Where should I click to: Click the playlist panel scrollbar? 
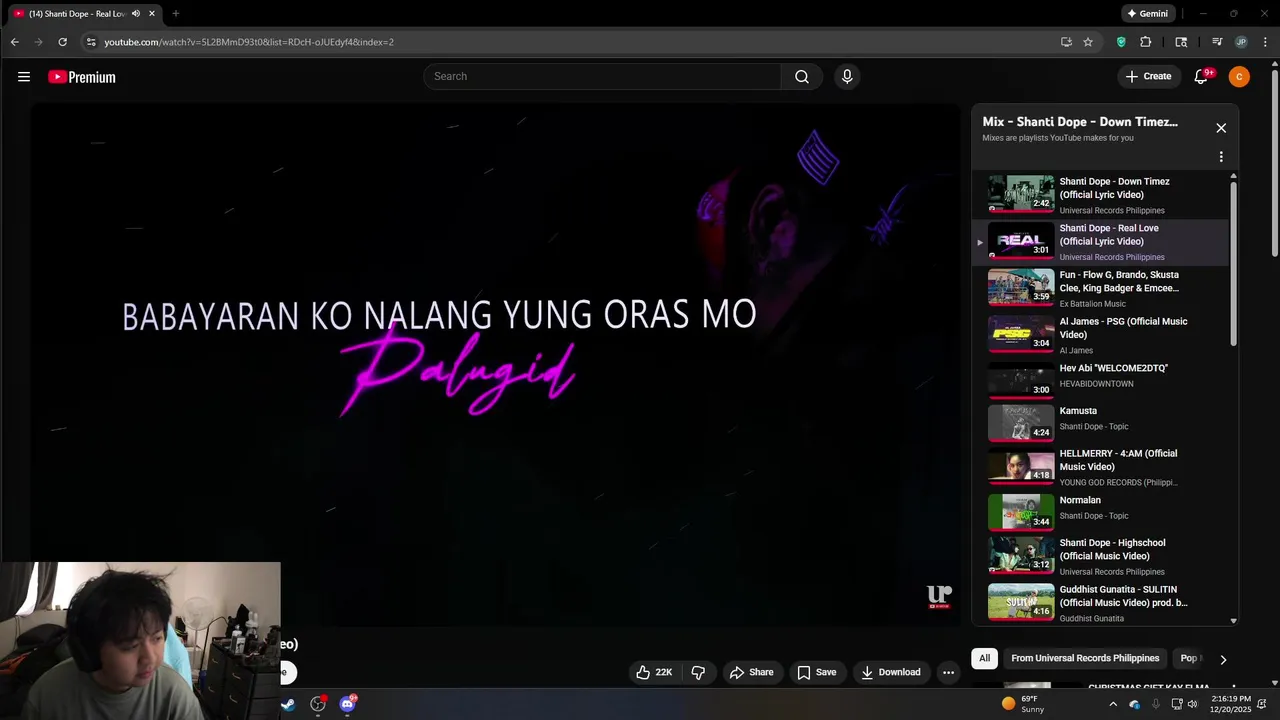pos(1233,262)
